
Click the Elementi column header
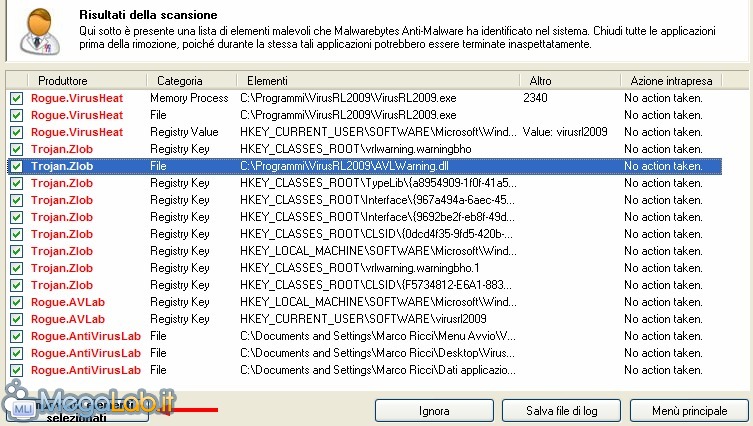click(378, 81)
